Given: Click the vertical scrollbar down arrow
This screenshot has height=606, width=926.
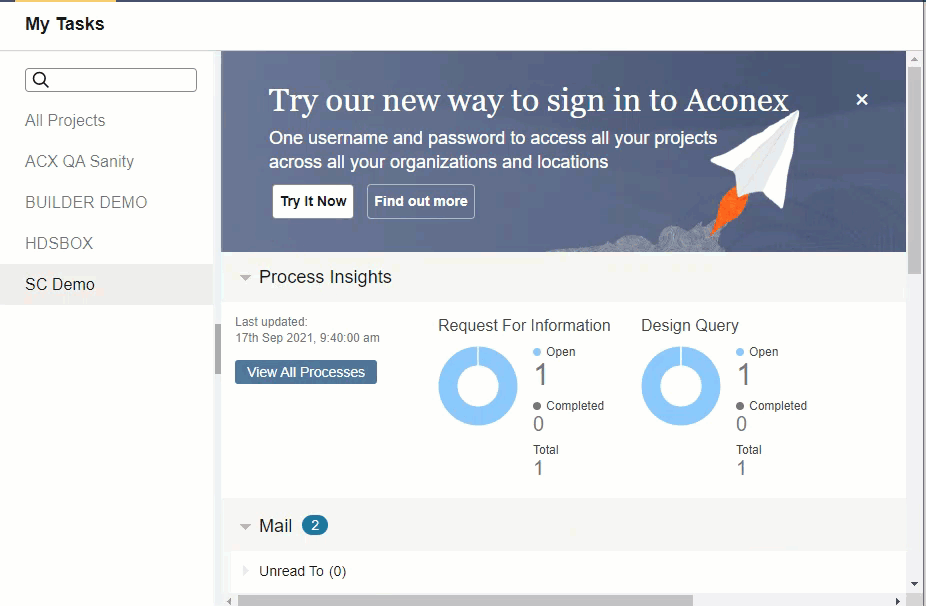Looking at the screenshot, I should (x=914, y=583).
